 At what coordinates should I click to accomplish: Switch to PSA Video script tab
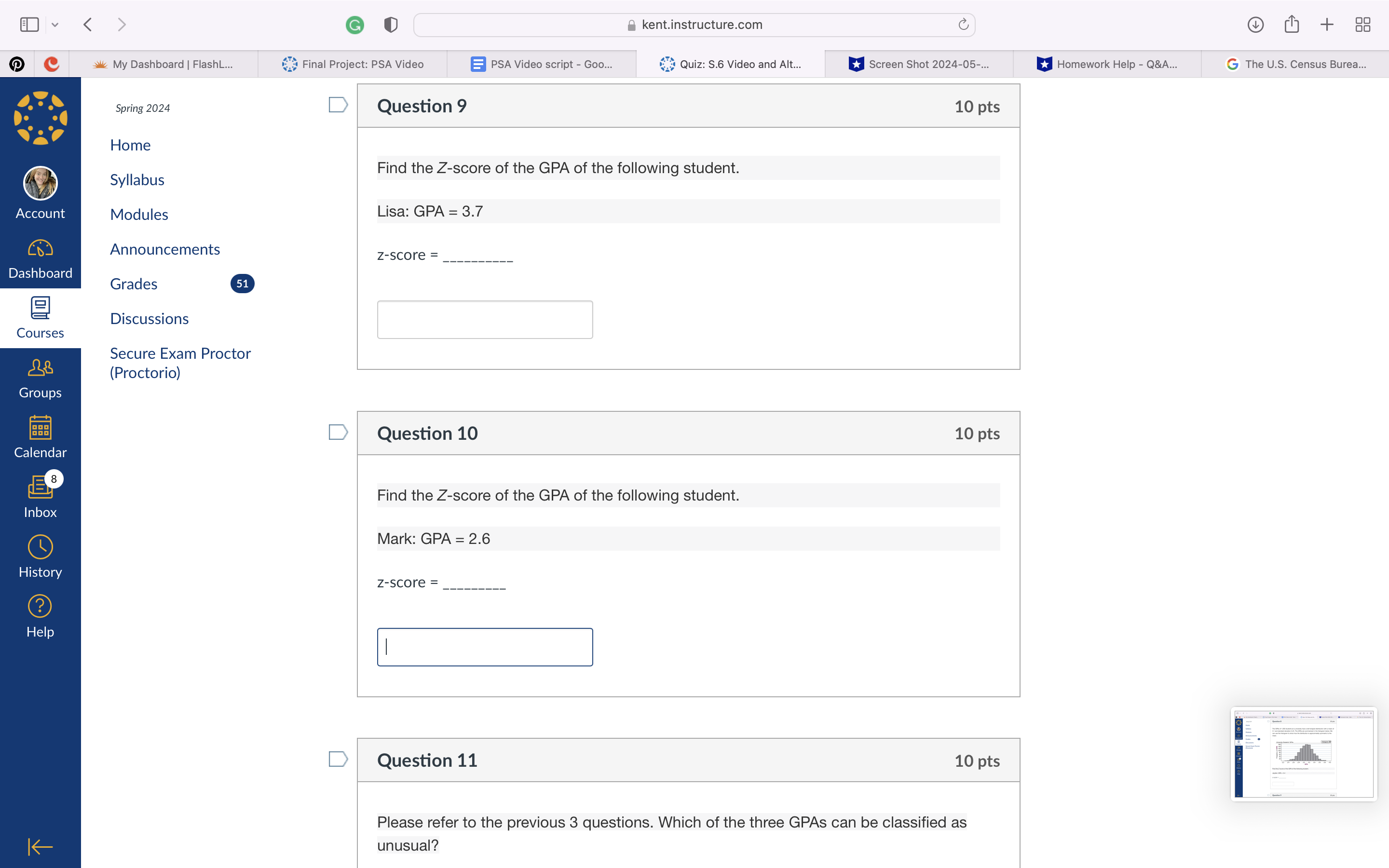click(541, 64)
